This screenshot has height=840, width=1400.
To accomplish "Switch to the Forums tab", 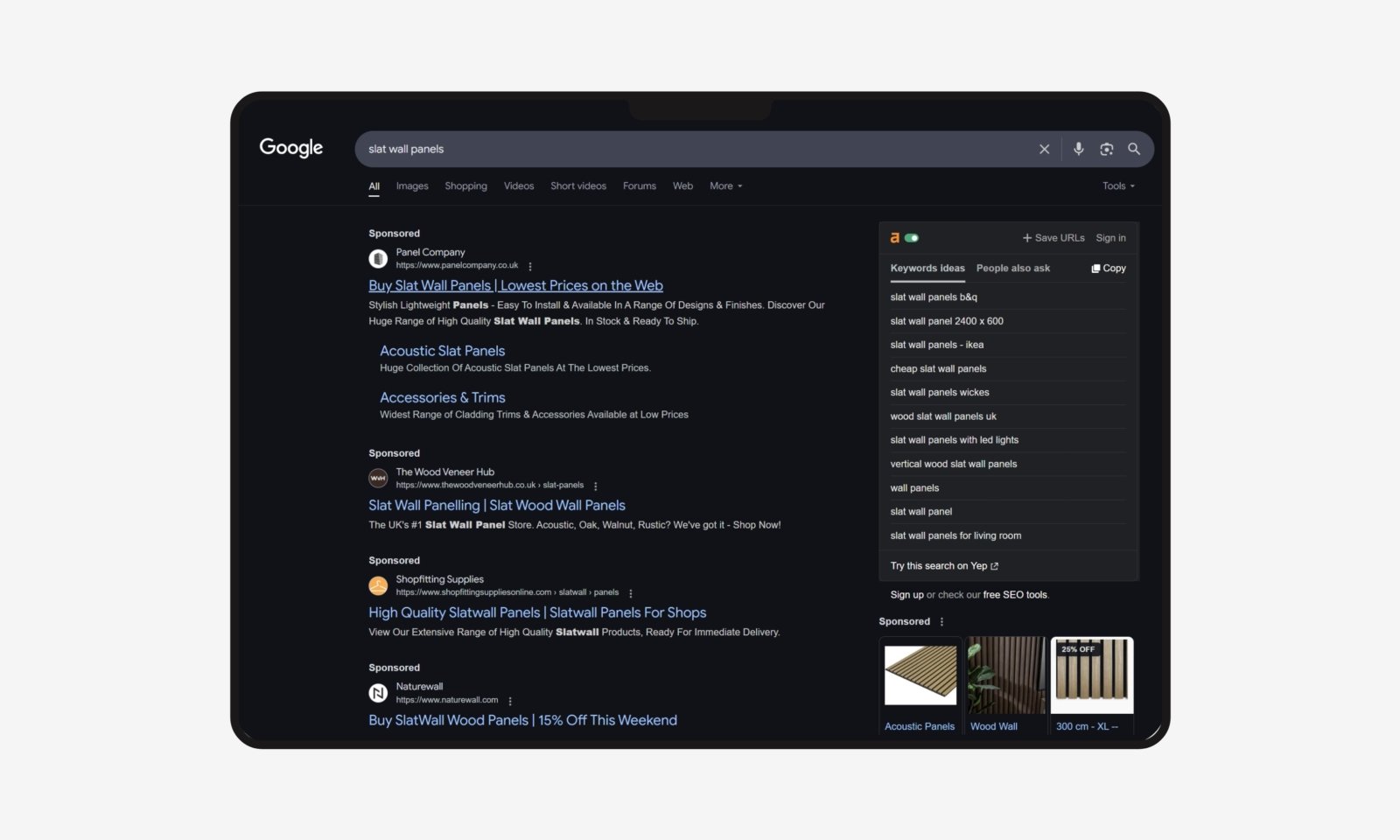I will tap(640, 186).
